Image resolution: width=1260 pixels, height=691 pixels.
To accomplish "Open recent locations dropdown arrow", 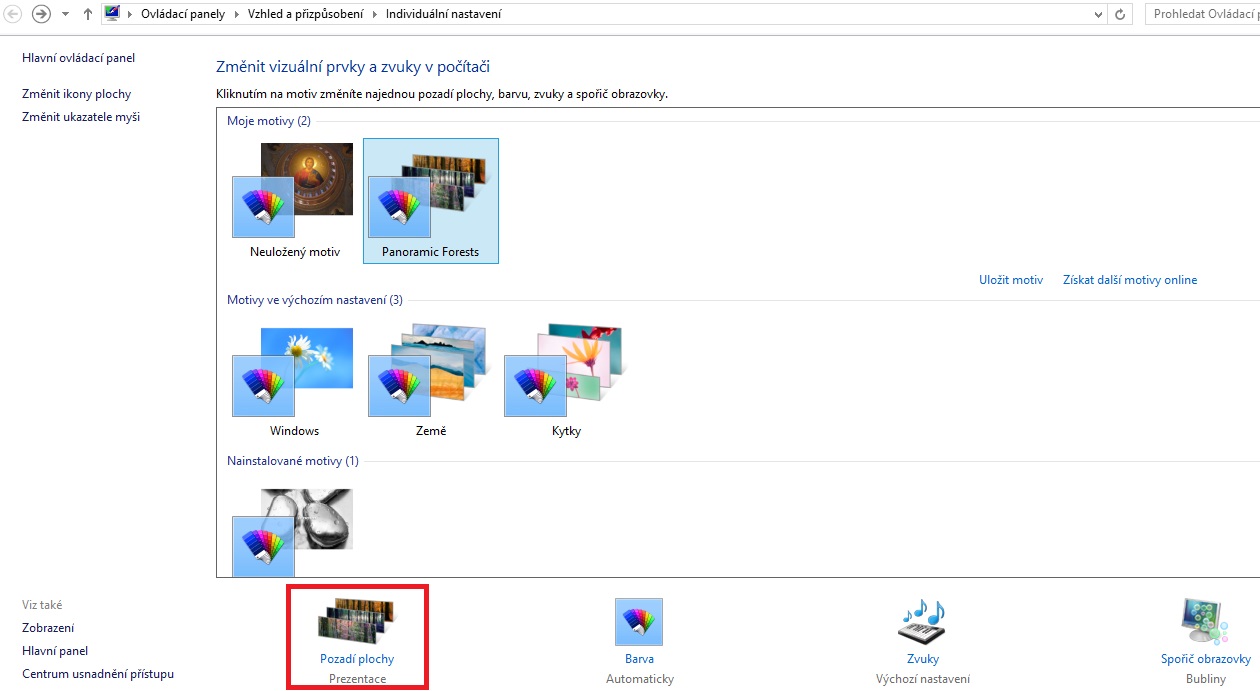I will tap(65, 14).
